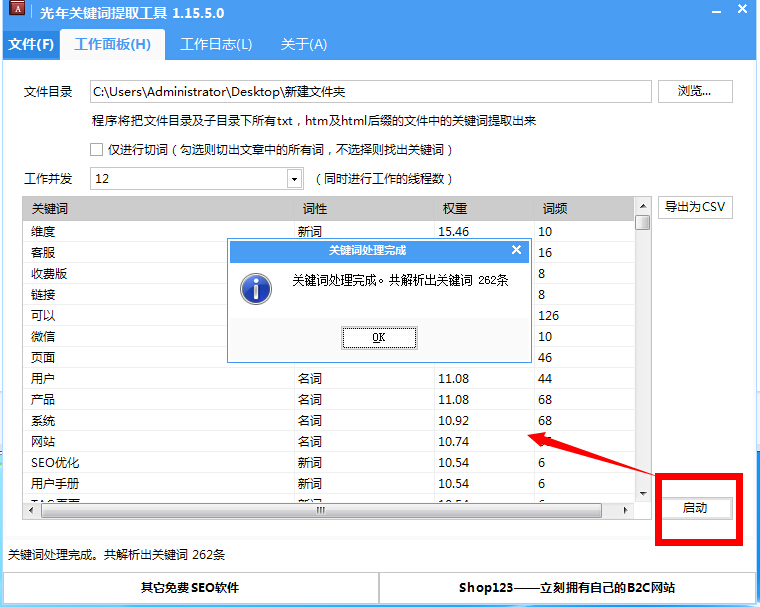Click the 浏览... browse button
This screenshot has width=760, height=607.
(695, 92)
